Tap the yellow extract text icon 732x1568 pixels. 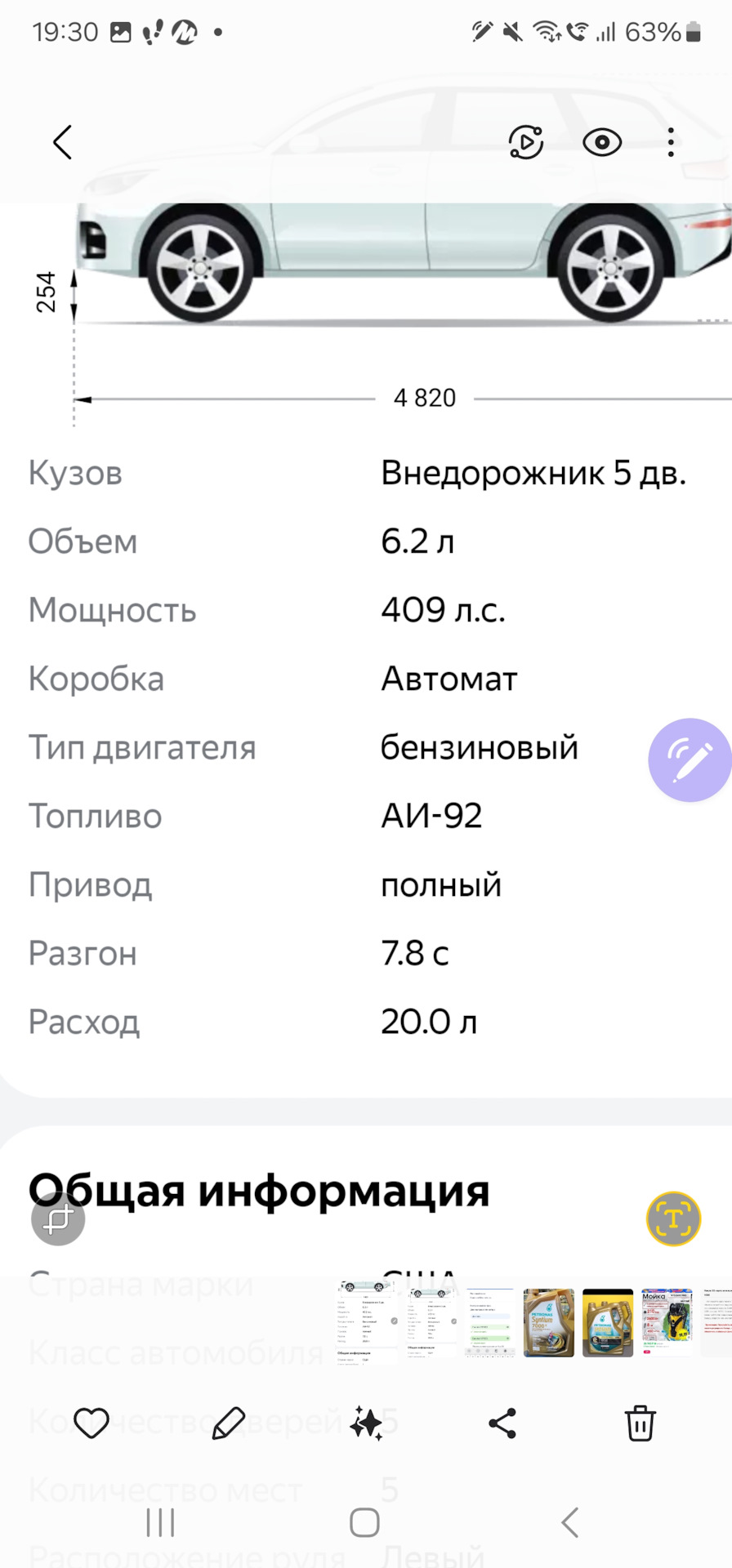673,1219
